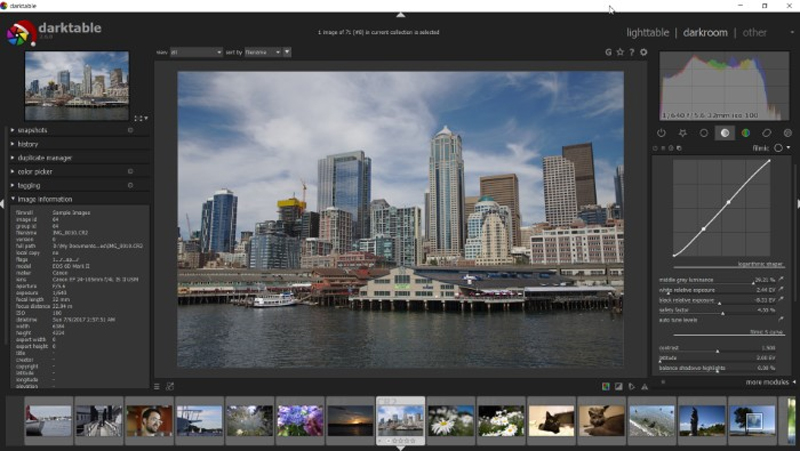Image resolution: width=800 pixels, height=451 pixels.
Task: Adjust the contrast slider
Action: [x=718, y=351]
